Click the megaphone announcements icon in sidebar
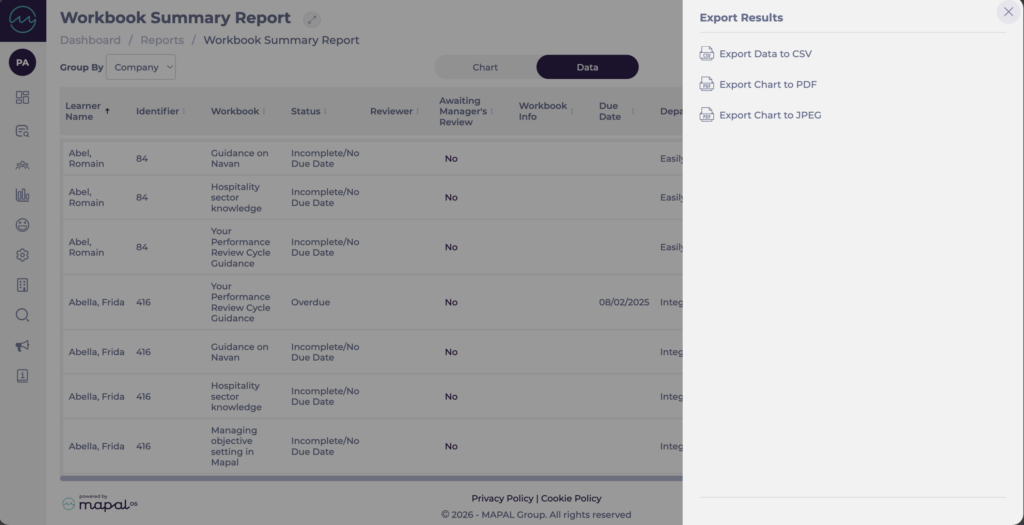This screenshot has width=1024, height=525. 22,346
